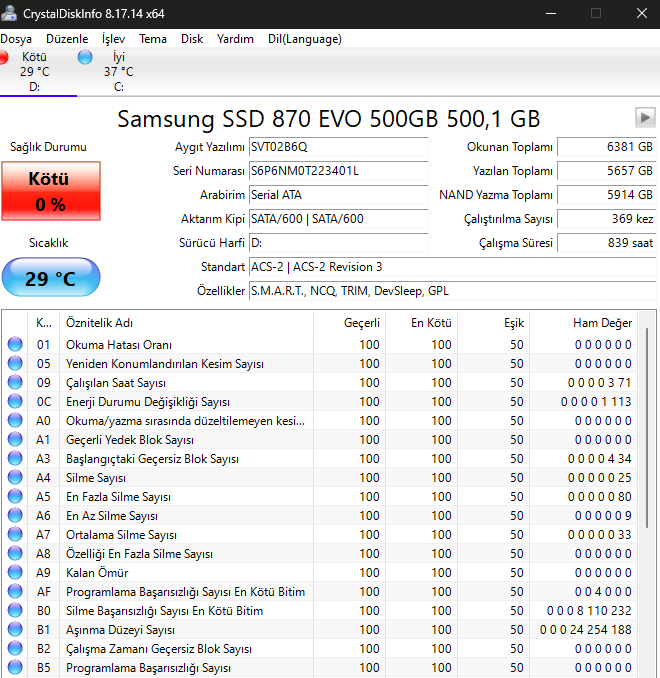Click the status orb for attribute A1
The height and width of the screenshot is (678, 660).
15,439
